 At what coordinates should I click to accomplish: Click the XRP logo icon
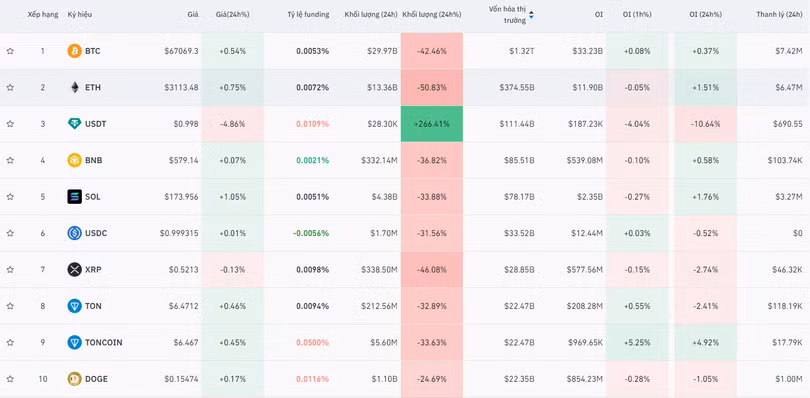tap(75, 269)
